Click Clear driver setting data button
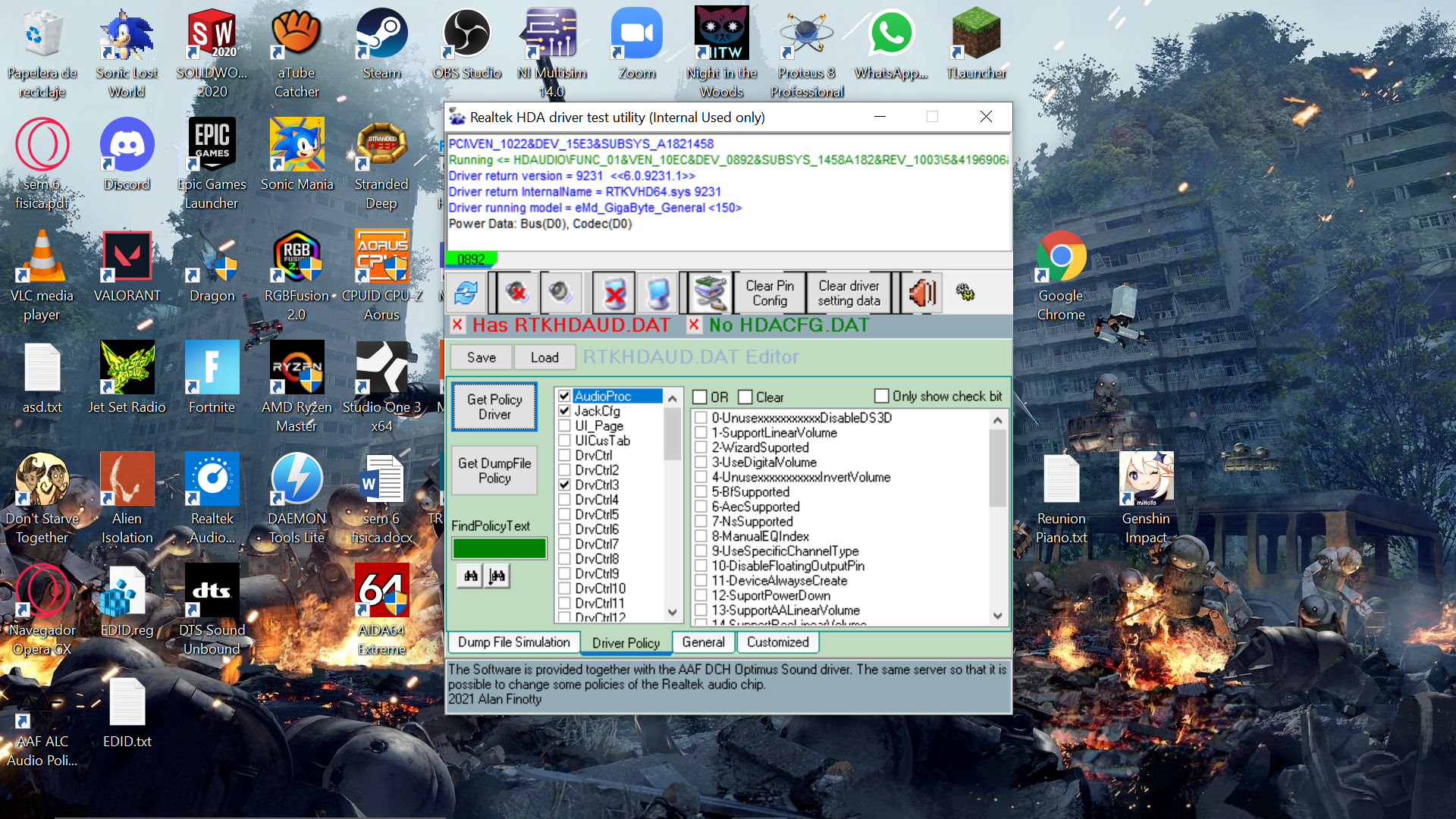 (x=849, y=293)
